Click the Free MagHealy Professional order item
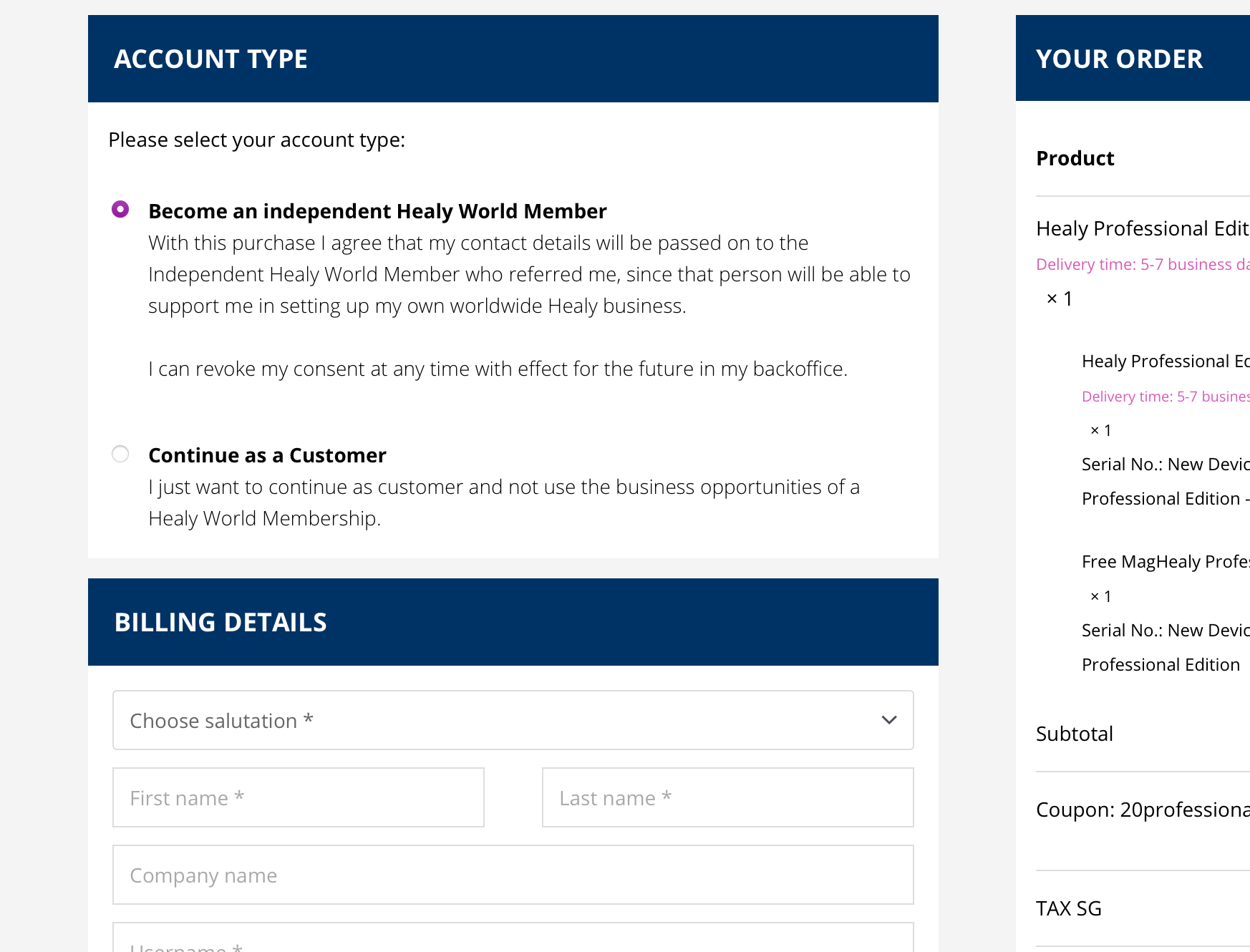 [x=1165, y=562]
